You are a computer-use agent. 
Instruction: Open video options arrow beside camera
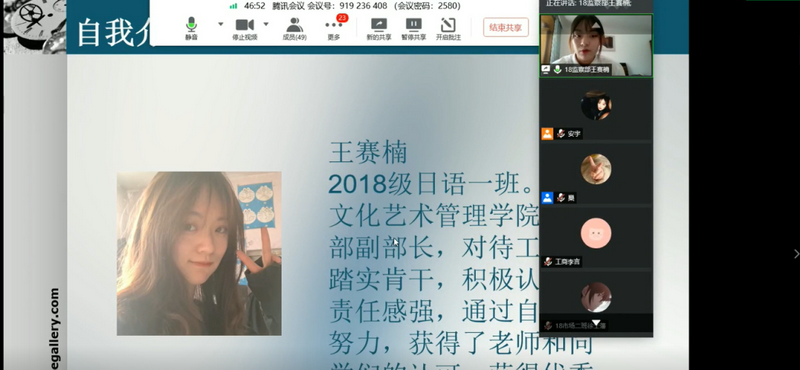click(x=266, y=24)
